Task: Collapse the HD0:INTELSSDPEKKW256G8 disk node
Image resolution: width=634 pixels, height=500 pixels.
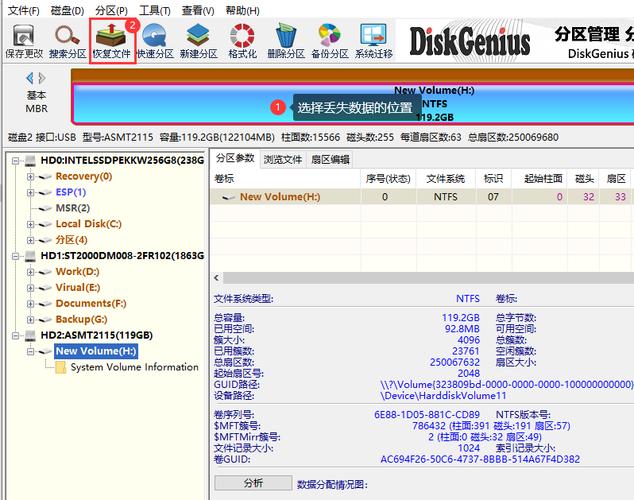Action: pyautogui.click(x=15, y=161)
